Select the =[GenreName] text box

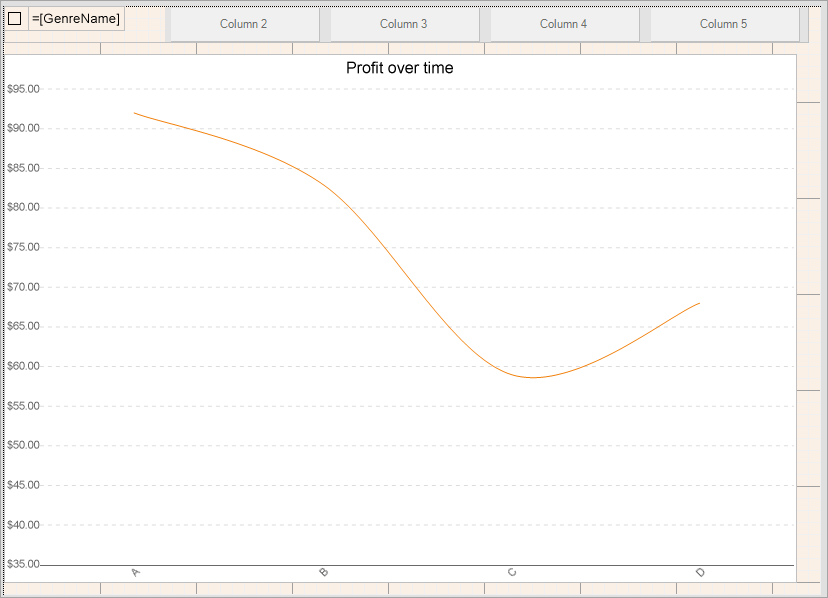(77, 18)
